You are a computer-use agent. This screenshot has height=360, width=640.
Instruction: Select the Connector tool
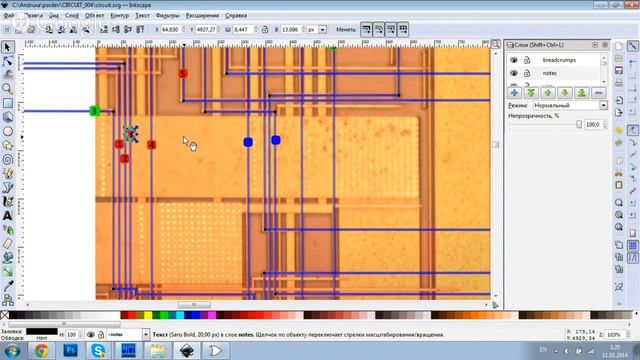pos(7,300)
